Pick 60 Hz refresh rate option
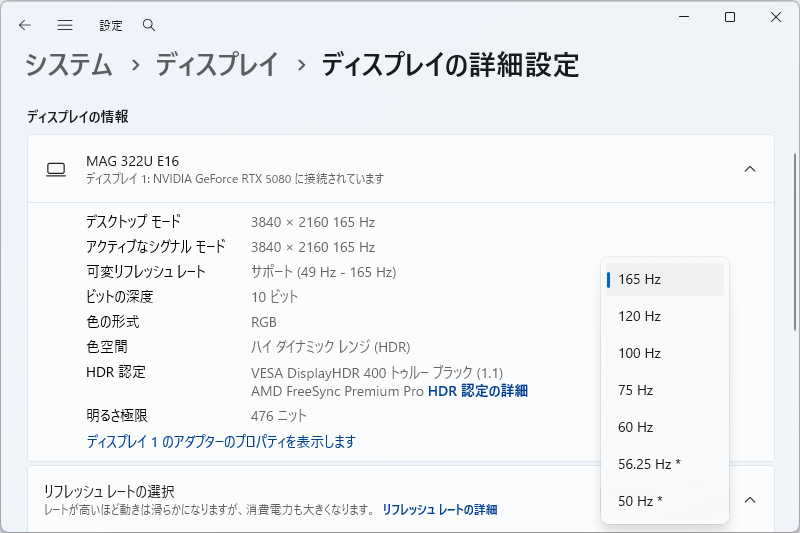The height and width of the screenshot is (533, 800). (x=665, y=427)
